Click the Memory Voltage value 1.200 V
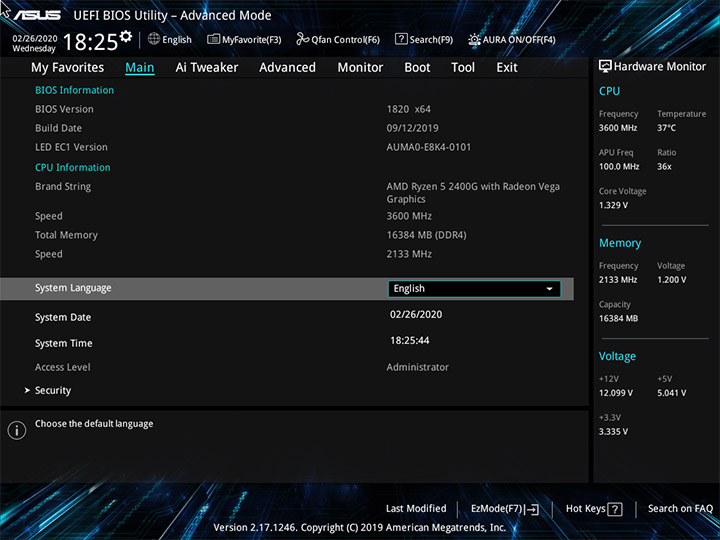The height and width of the screenshot is (540, 720). pos(672,280)
